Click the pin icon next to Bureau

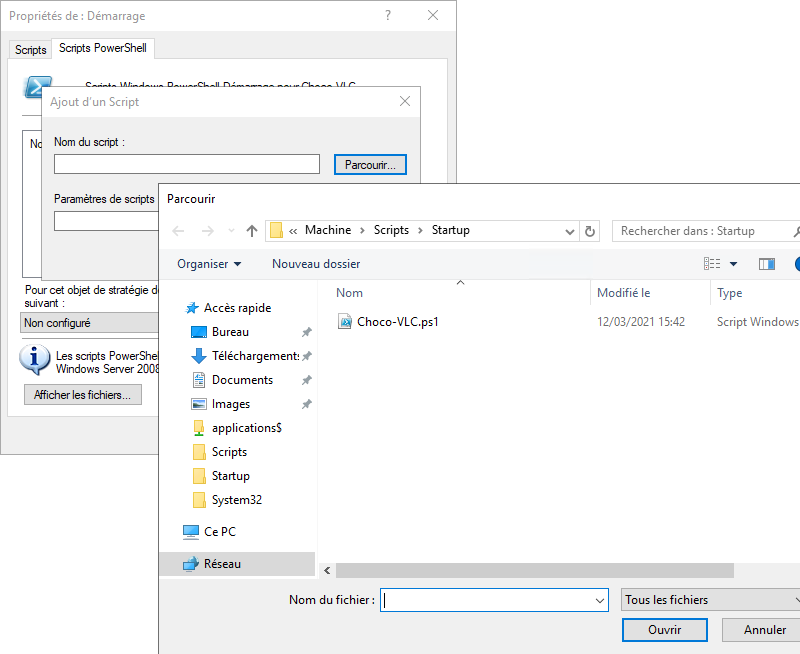[x=307, y=332]
